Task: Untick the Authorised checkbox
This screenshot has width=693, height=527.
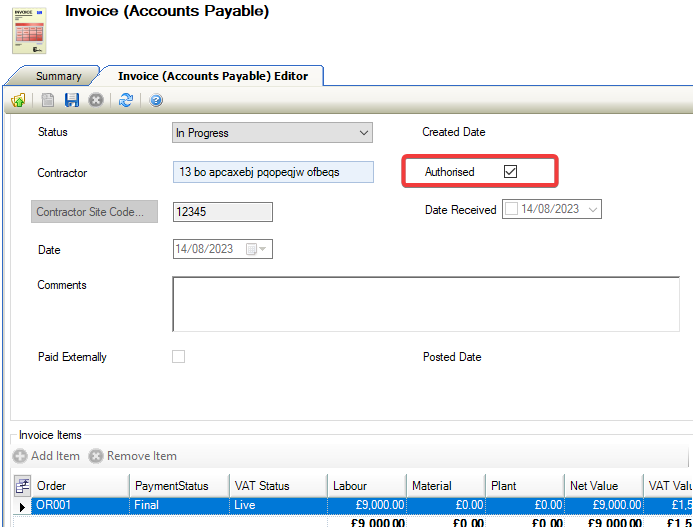Action: pos(510,172)
